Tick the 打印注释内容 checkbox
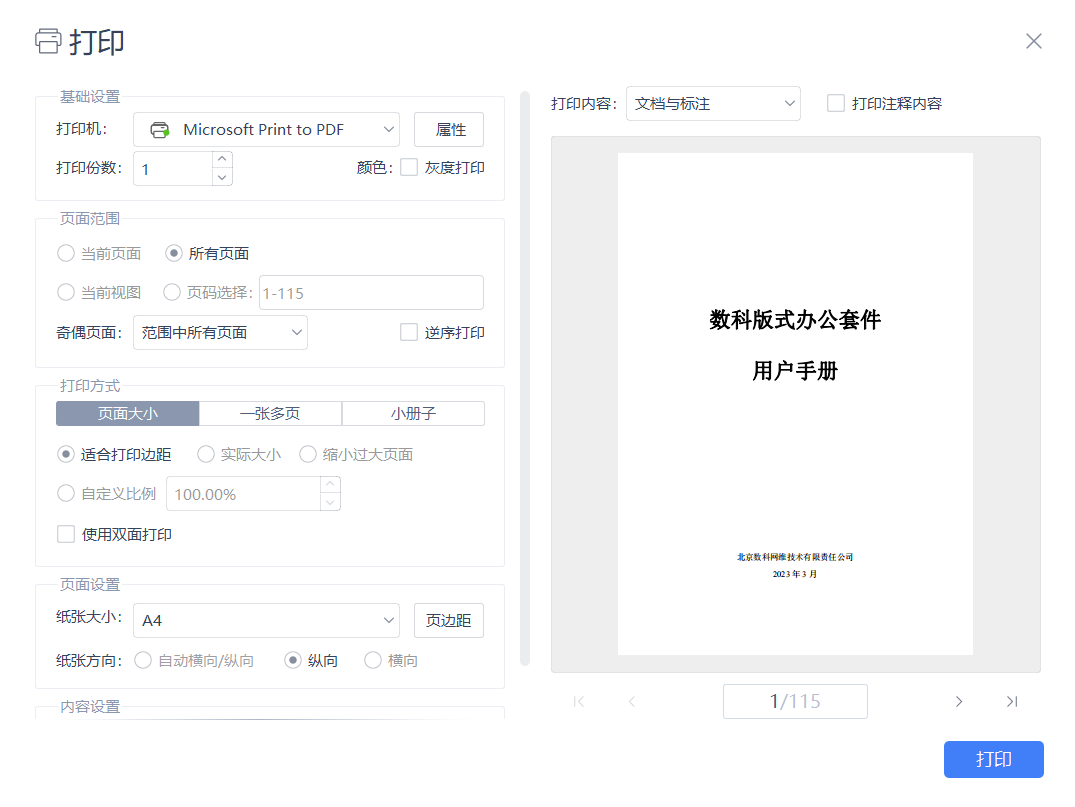Image resolution: width=1075 pixels, height=807 pixels. (x=836, y=103)
